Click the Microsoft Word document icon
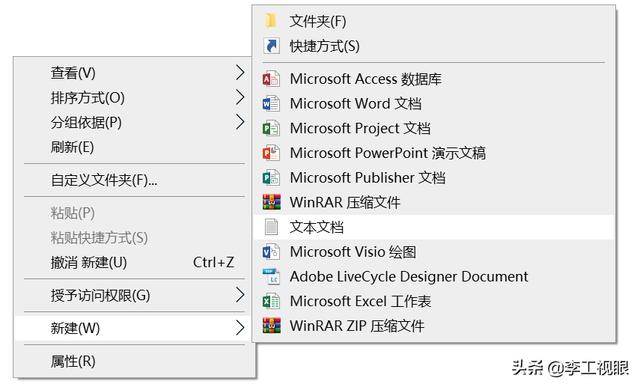 pos(271,104)
